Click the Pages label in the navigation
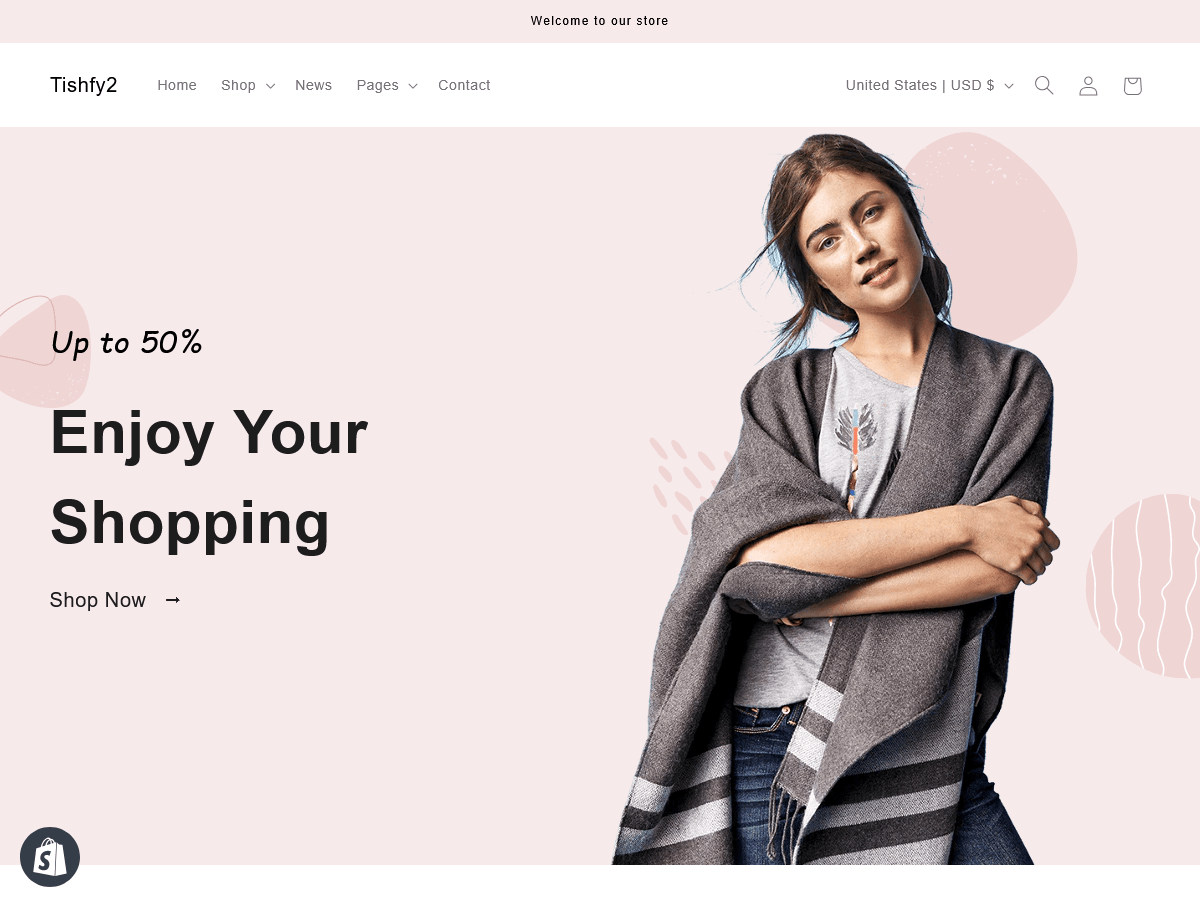The width and height of the screenshot is (1200, 900). click(378, 85)
